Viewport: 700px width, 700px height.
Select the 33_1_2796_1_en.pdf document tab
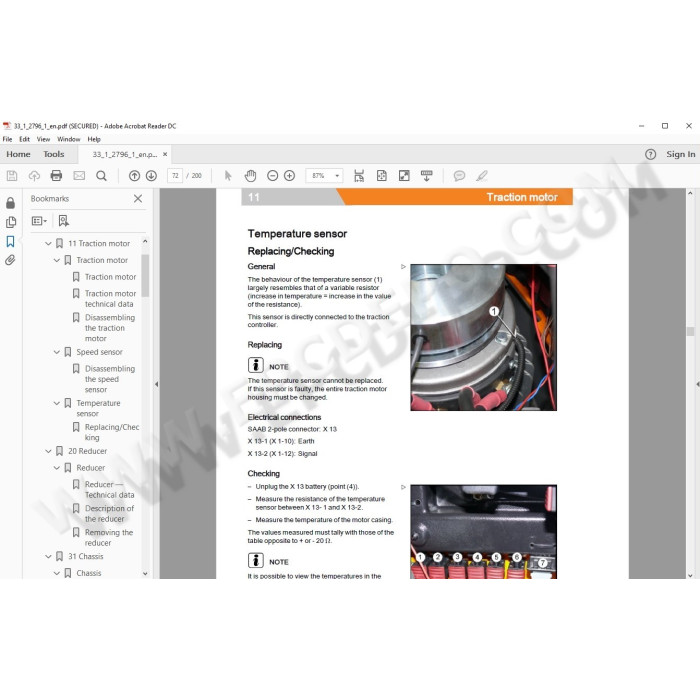(x=125, y=154)
